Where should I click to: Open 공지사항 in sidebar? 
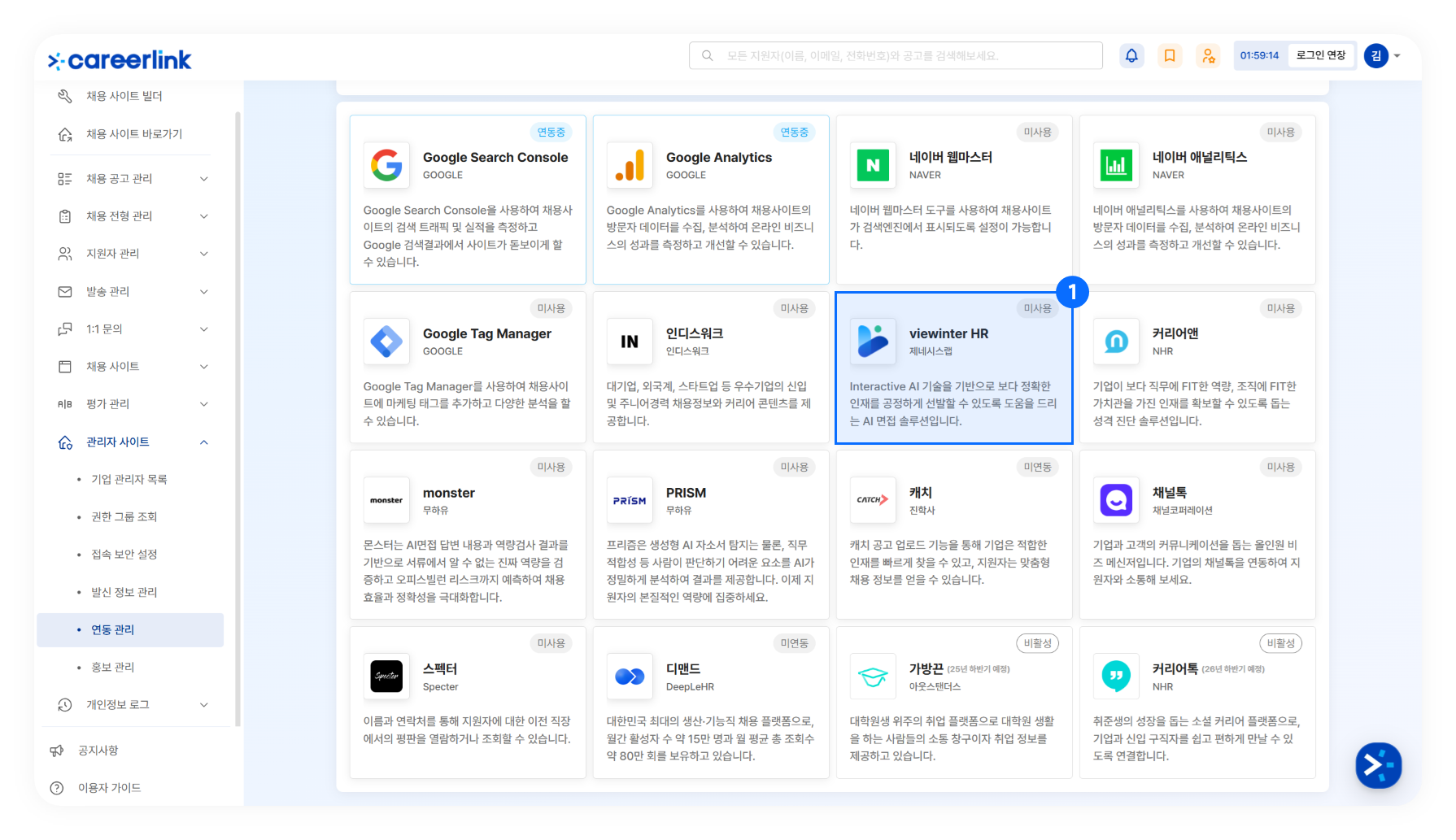pos(98,751)
